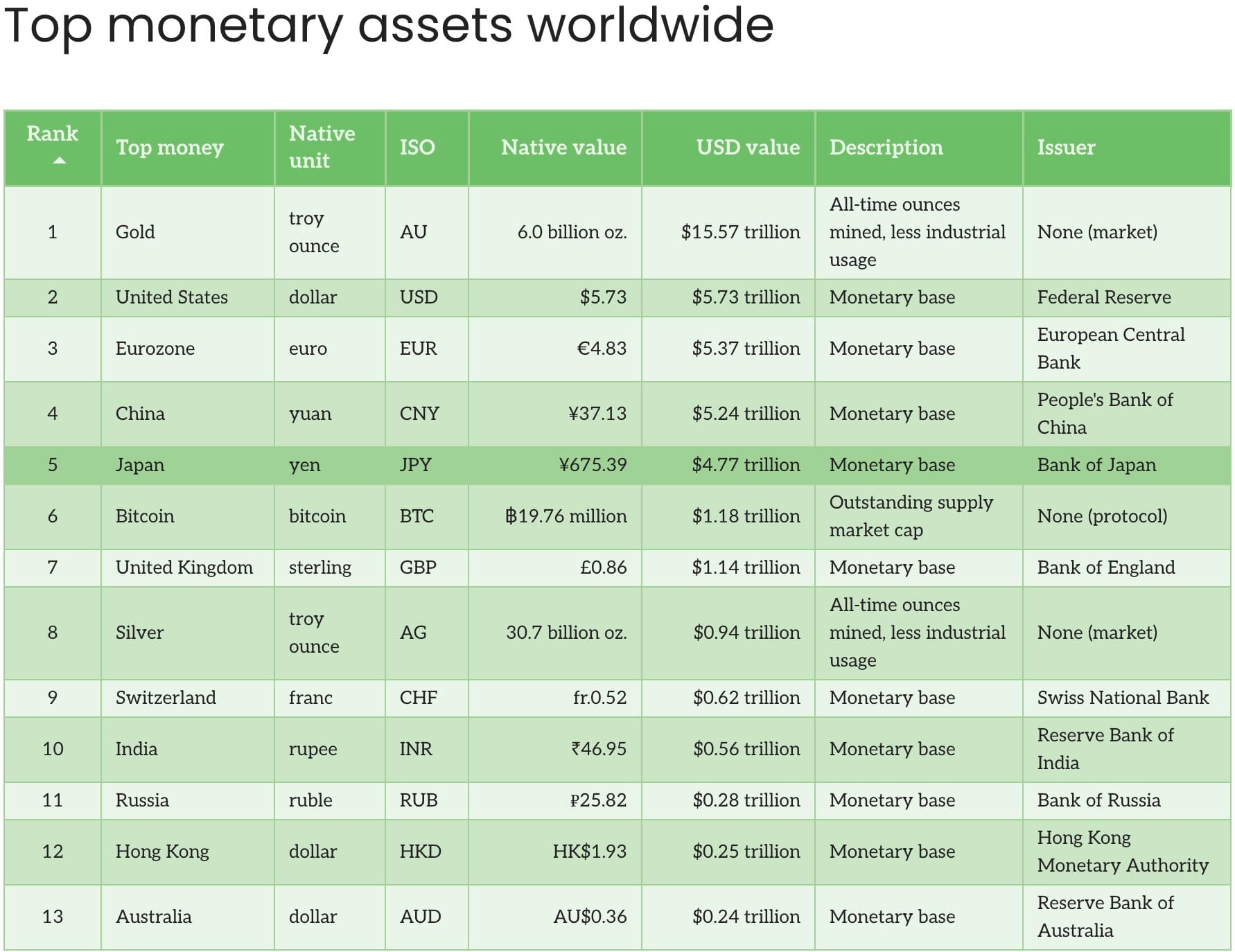This screenshot has height=952, width=1235.
Task: Select the Japan cell
Action: pyautogui.click(x=187, y=465)
